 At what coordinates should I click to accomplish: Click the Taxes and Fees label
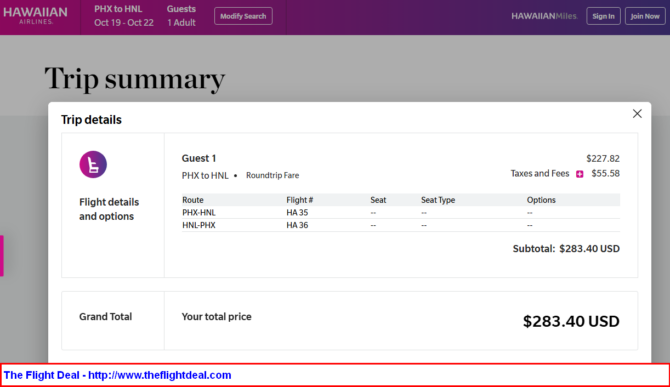point(540,173)
